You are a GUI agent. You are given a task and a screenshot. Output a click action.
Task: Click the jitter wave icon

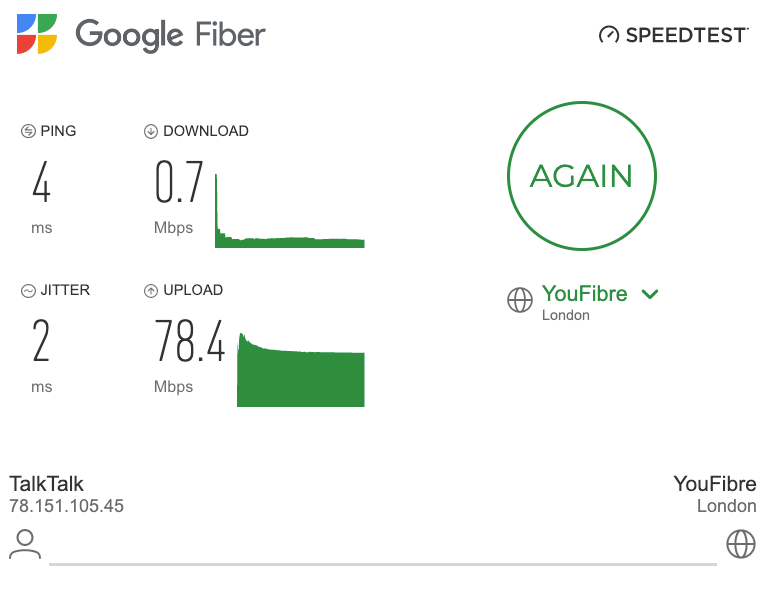(x=28, y=291)
